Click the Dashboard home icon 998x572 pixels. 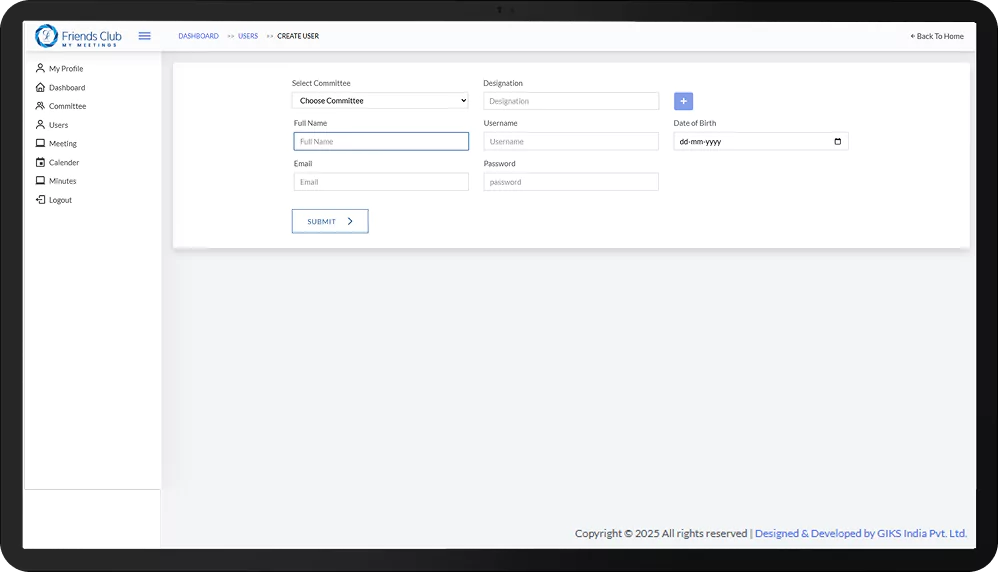click(x=40, y=87)
